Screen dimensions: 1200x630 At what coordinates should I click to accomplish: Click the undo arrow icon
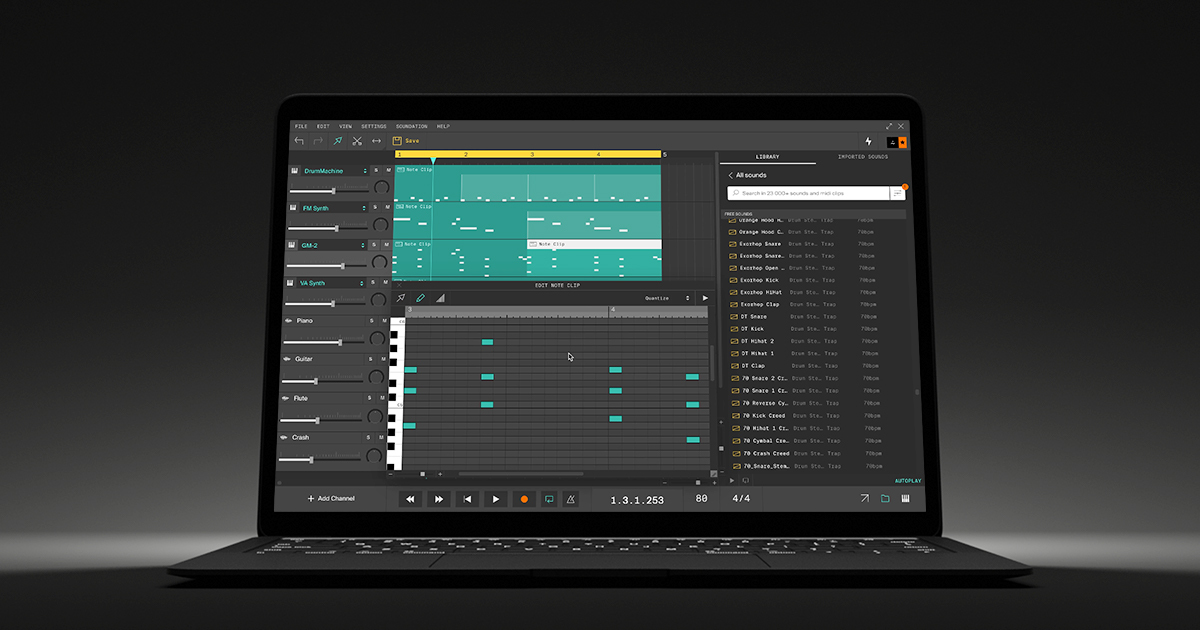pos(299,140)
